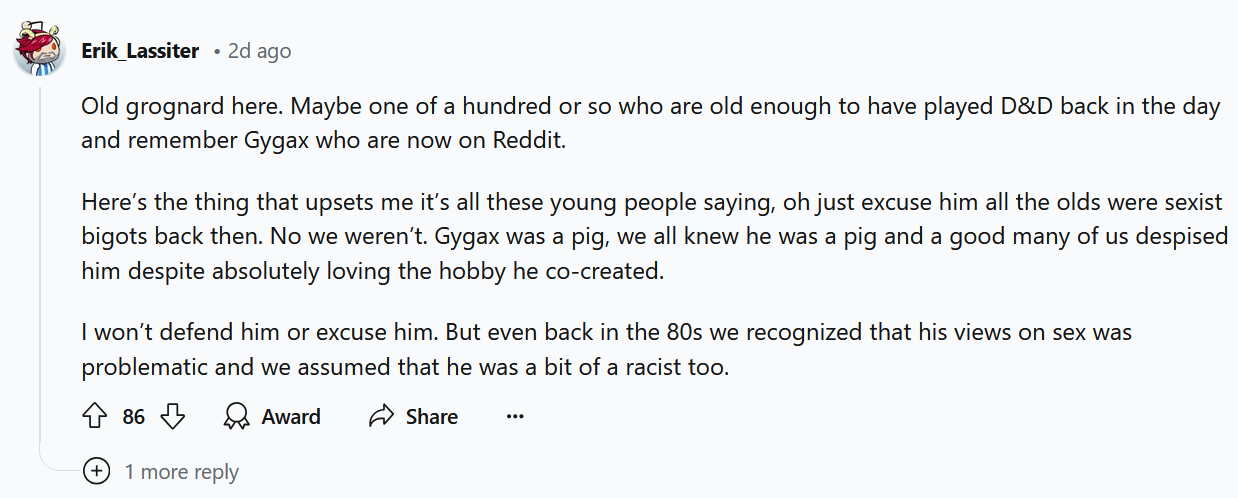Click the paragraph starting "I won't defend him"
Viewport: 1238px width, 498px height.
tap(605, 349)
